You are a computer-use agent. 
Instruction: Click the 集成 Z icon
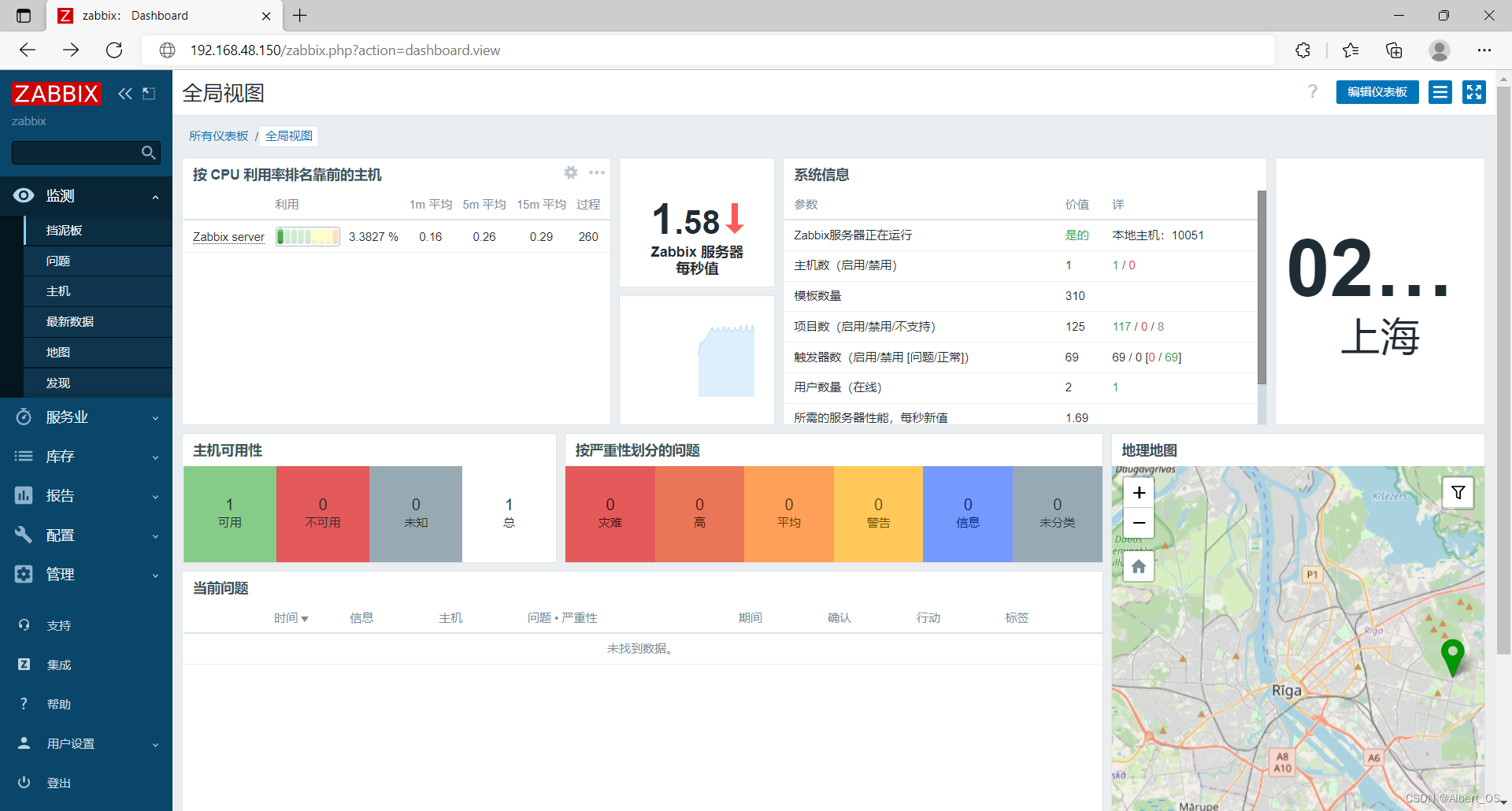click(24, 665)
